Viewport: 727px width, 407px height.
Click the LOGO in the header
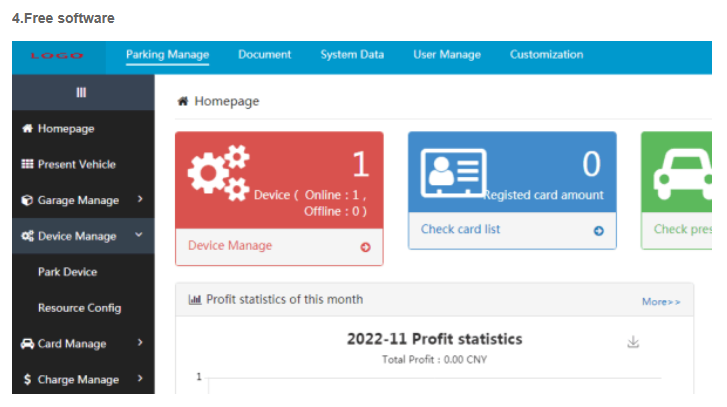[x=56, y=56]
